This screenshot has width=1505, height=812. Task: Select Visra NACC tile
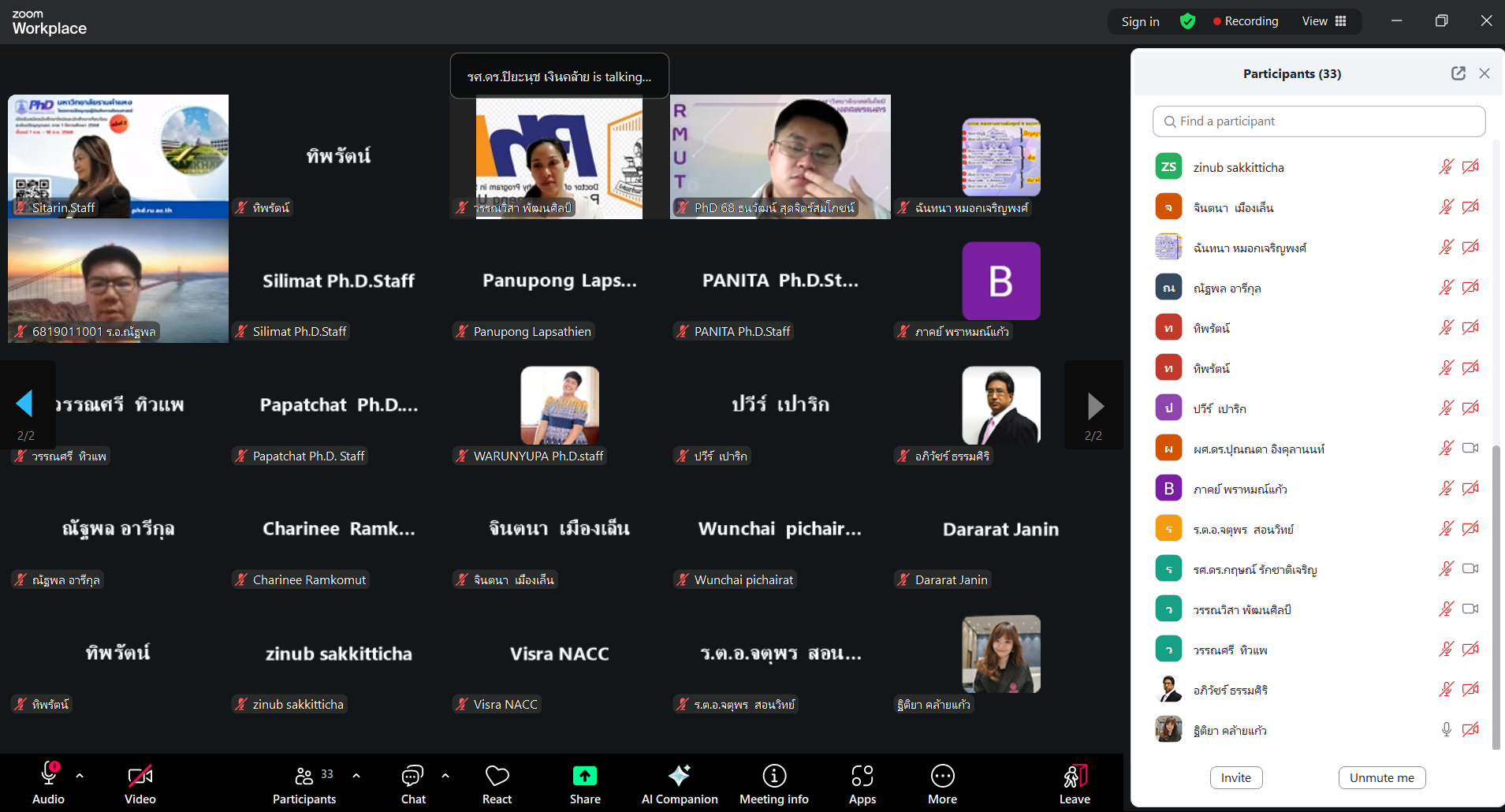point(560,654)
